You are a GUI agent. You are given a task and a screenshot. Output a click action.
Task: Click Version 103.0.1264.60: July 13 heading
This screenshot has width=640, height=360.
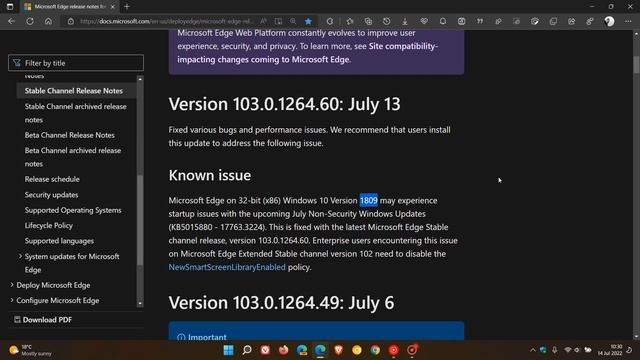coord(284,104)
